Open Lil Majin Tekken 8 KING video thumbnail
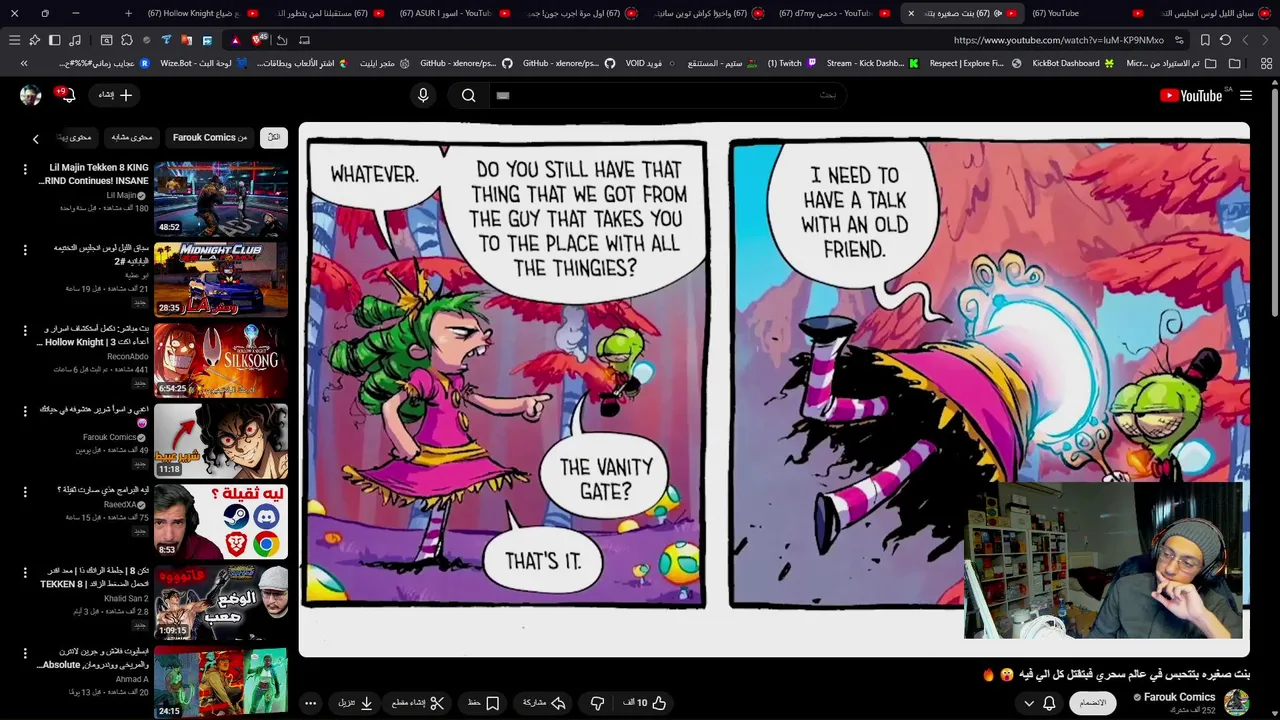Image resolution: width=1280 pixels, height=720 pixels. pyautogui.click(x=221, y=198)
